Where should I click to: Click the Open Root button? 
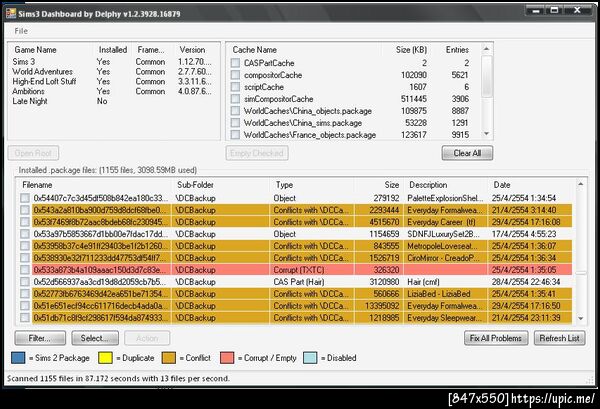pyautogui.click(x=33, y=153)
